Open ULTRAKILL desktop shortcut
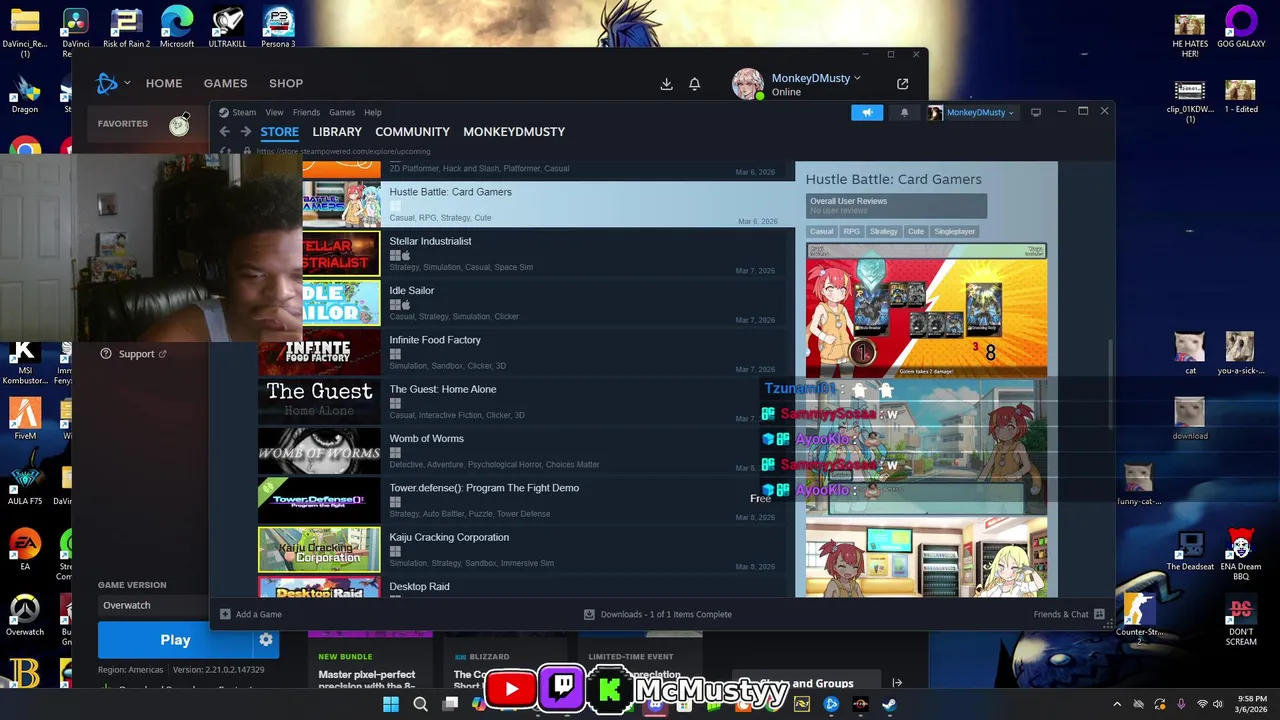Image resolution: width=1280 pixels, height=720 pixels. coord(228,28)
